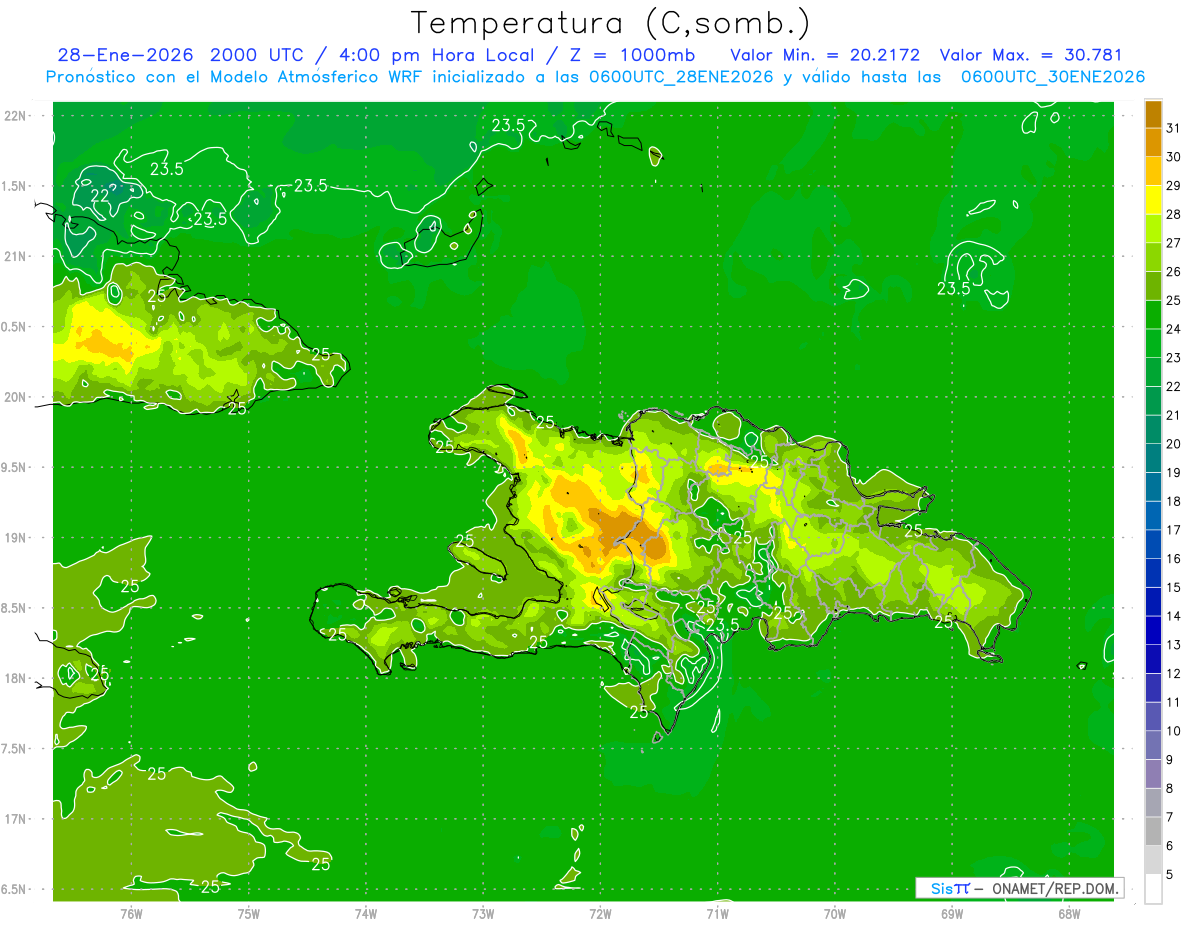Click the color bar swatch between 30 and 31

point(1153,142)
